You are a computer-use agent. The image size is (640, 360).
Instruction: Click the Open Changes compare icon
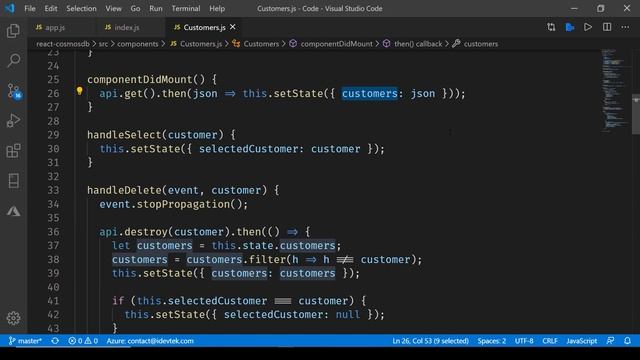[551, 27]
